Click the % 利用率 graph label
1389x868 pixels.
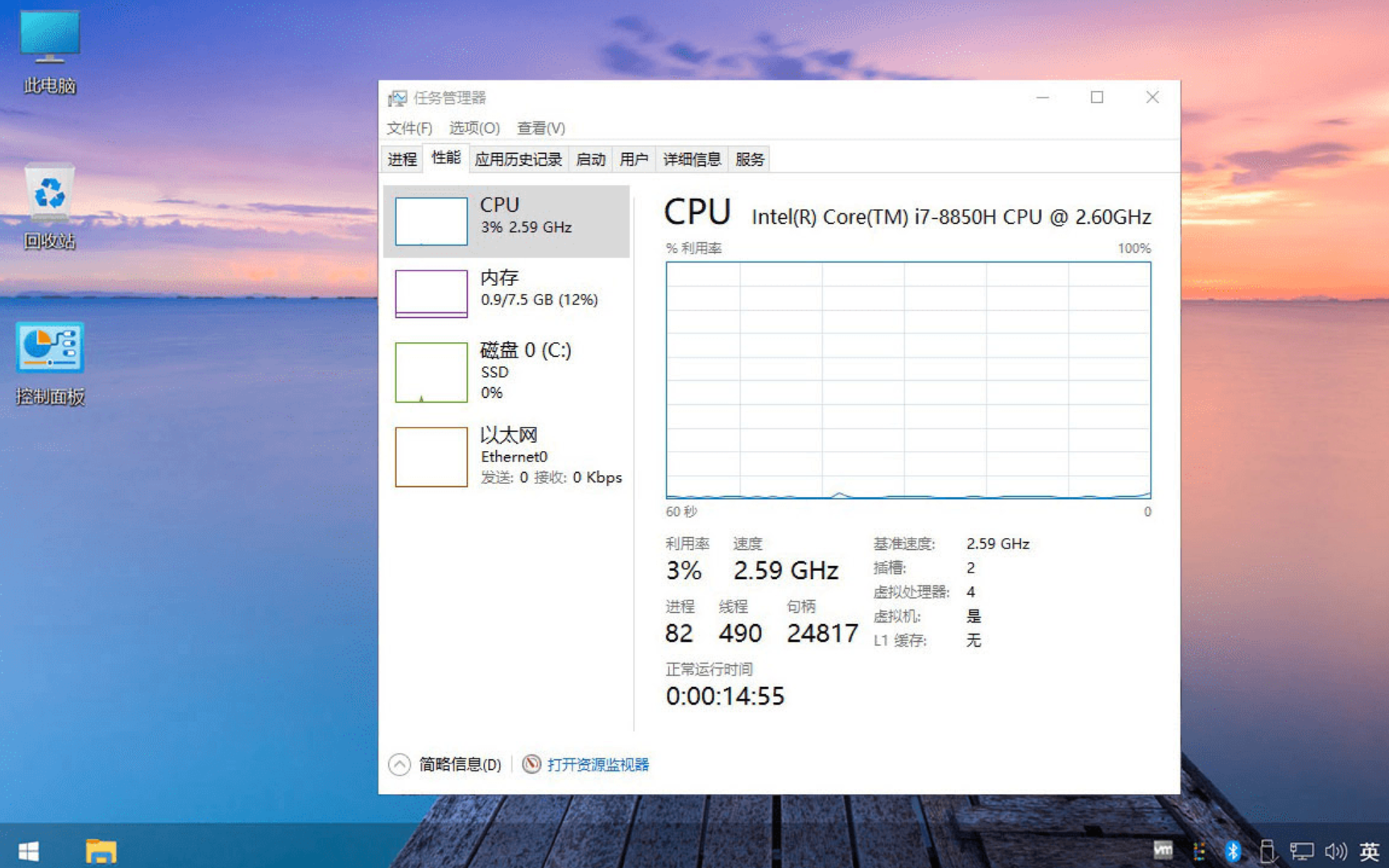tap(693, 248)
